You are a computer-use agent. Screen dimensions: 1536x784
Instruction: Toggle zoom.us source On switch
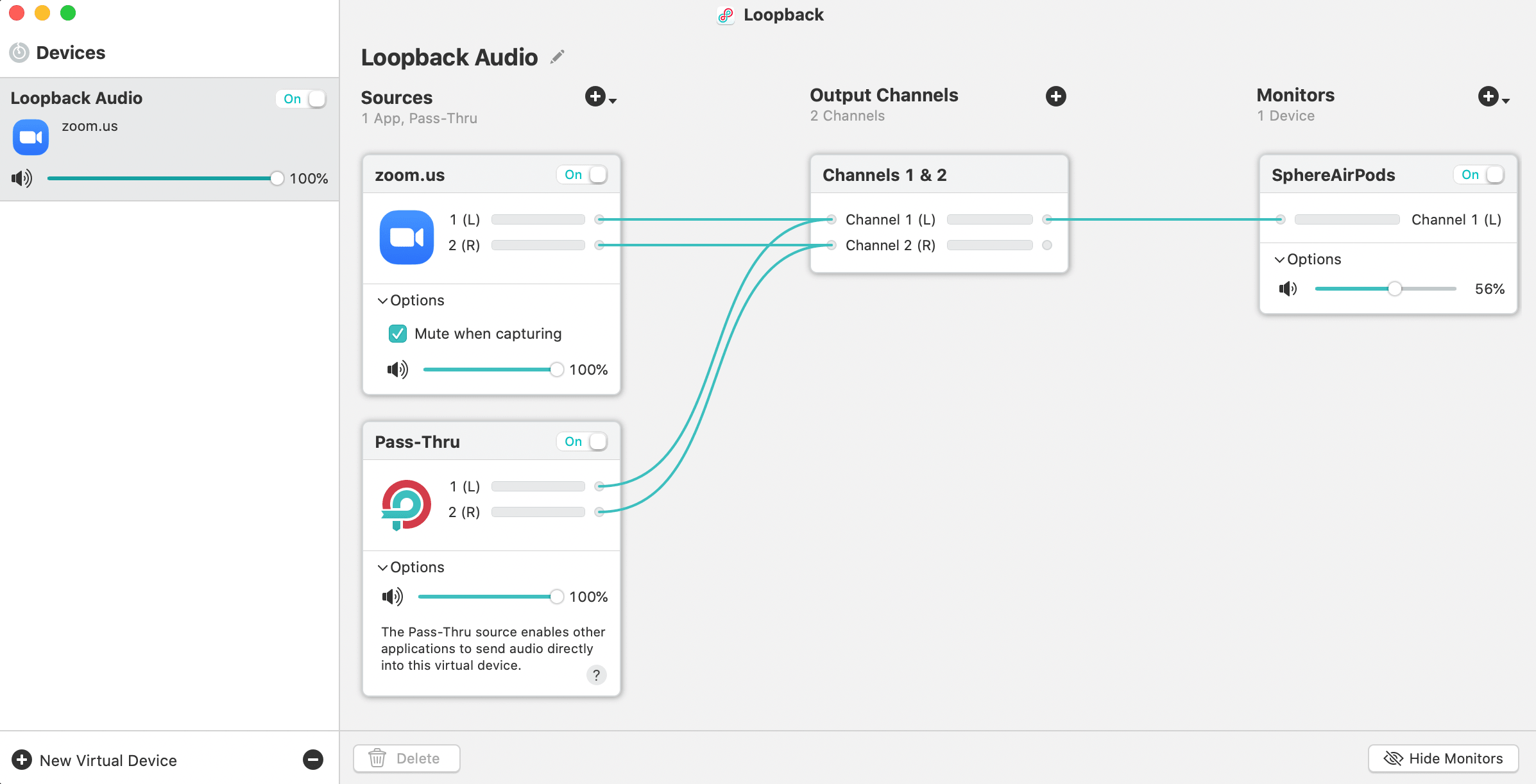[582, 175]
